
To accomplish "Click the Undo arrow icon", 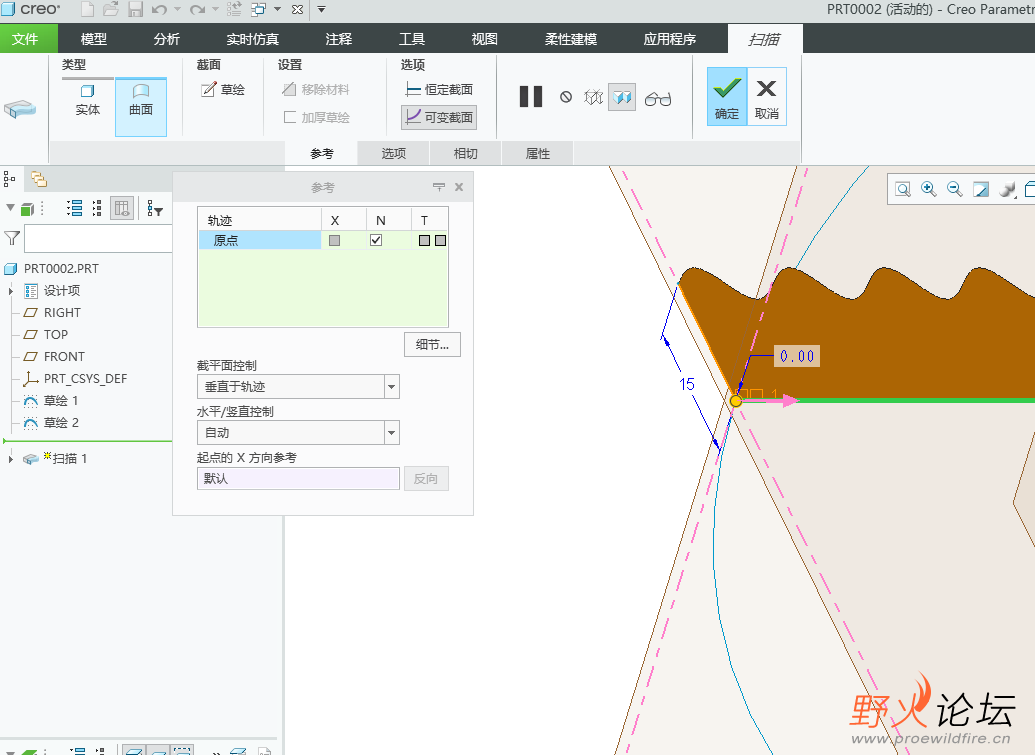I will click(159, 9).
